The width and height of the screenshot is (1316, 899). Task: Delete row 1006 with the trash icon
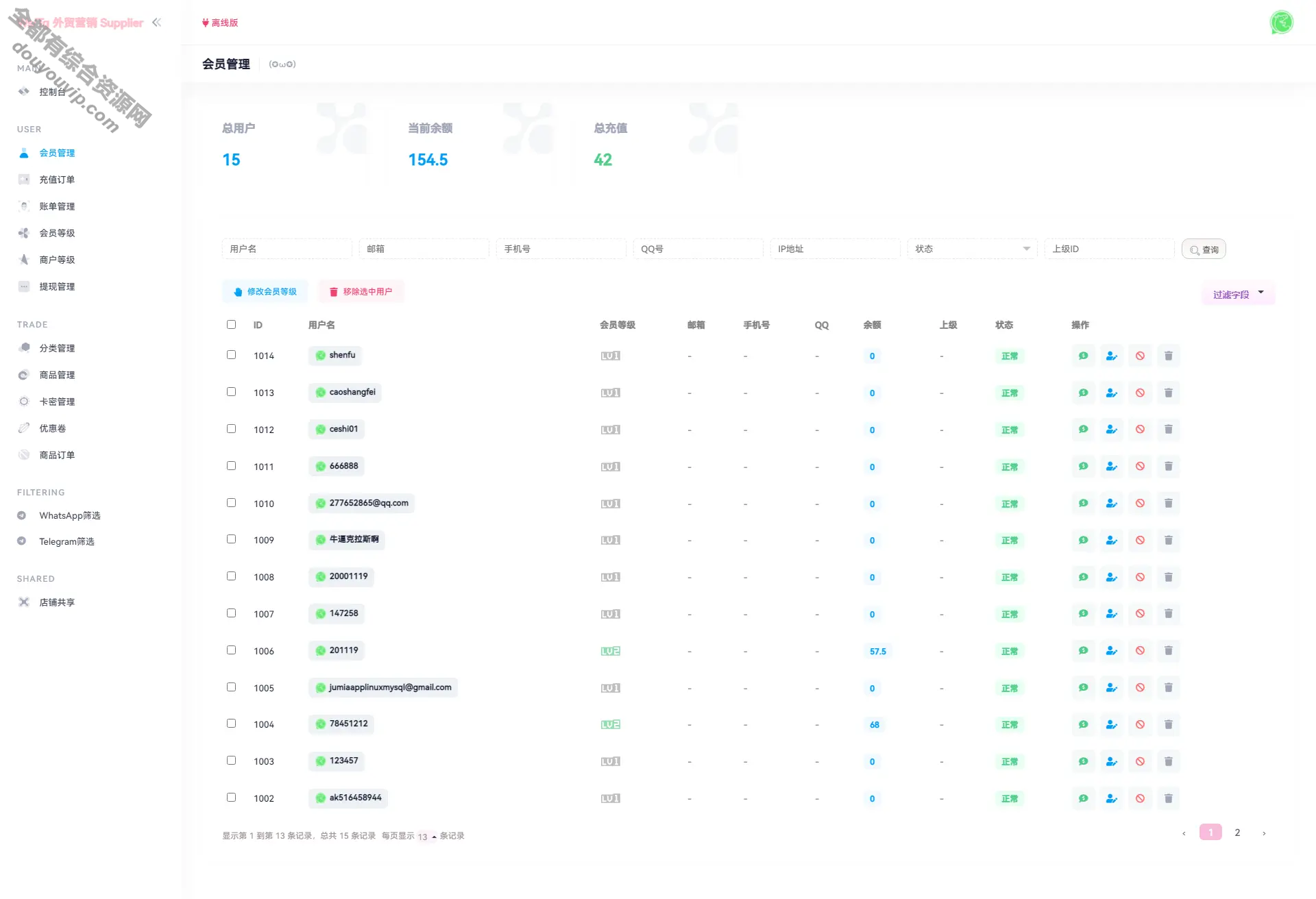(1169, 651)
